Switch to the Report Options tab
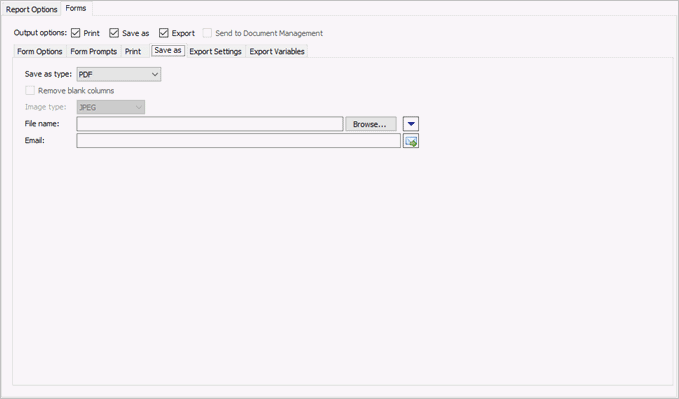The height and width of the screenshot is (399, 679). click(31, 9)
